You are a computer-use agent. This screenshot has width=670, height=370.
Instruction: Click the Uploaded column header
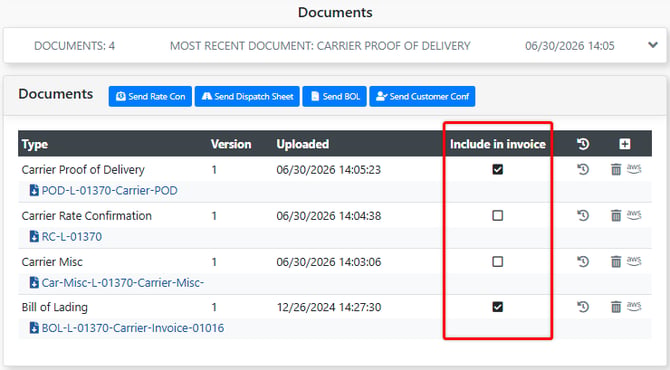pos(303,144)
